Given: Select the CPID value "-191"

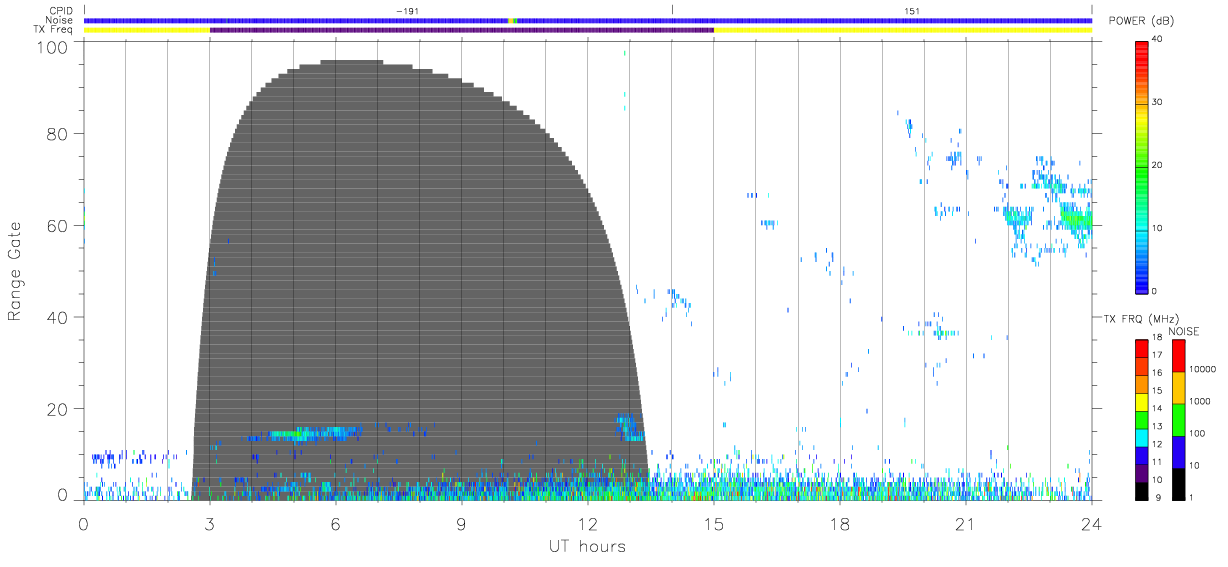Looking at the screenshot, I should point(407,11).
